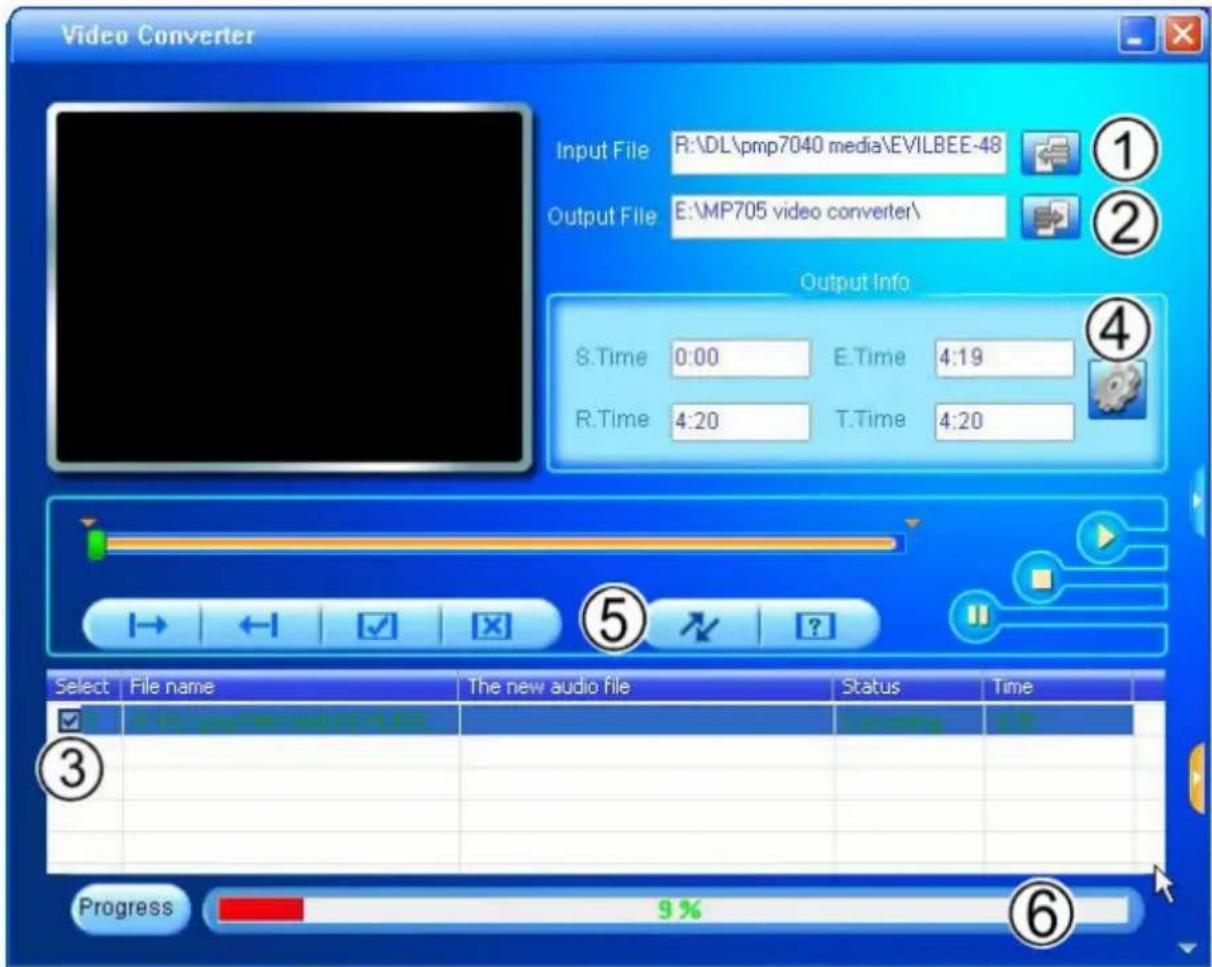The height and width of the screenshot is (967, 1212).
Task: Open the output folder browse icon
Action: click(x=1050, y=220)
